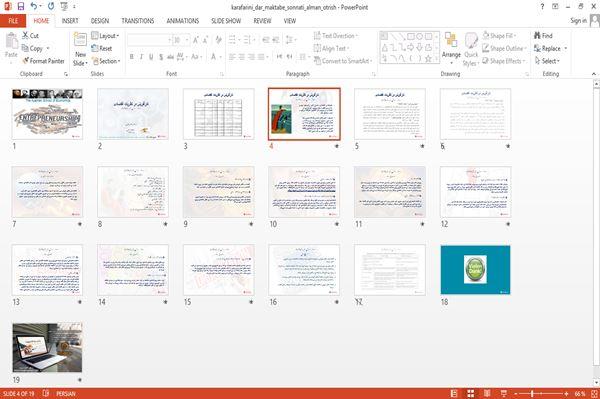The width and height of the screenshot is (600, 399).
Task: Select slide 18 teal thumbnail
Action: click(x=475, y=270)
